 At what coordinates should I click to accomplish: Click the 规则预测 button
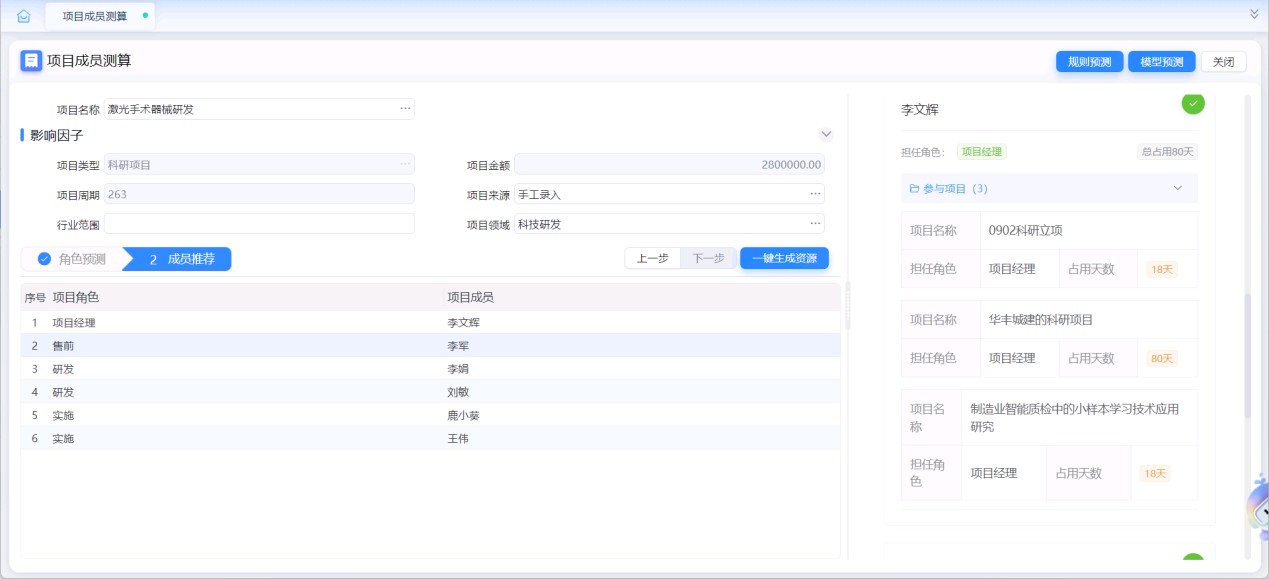[1089, 62]
